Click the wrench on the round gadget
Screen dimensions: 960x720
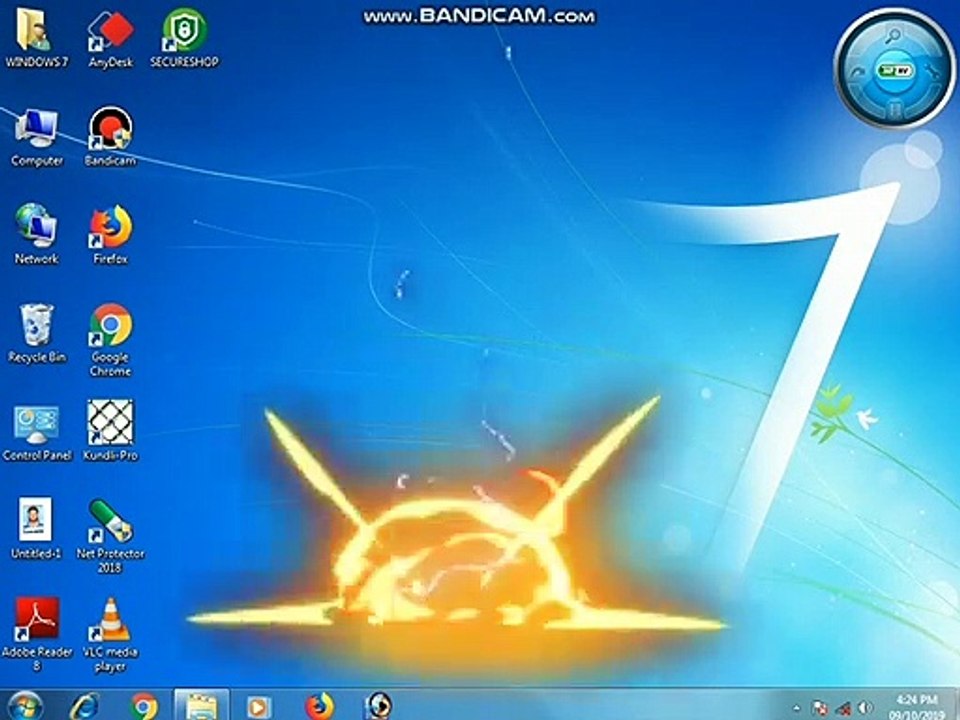tap(932, 73)
